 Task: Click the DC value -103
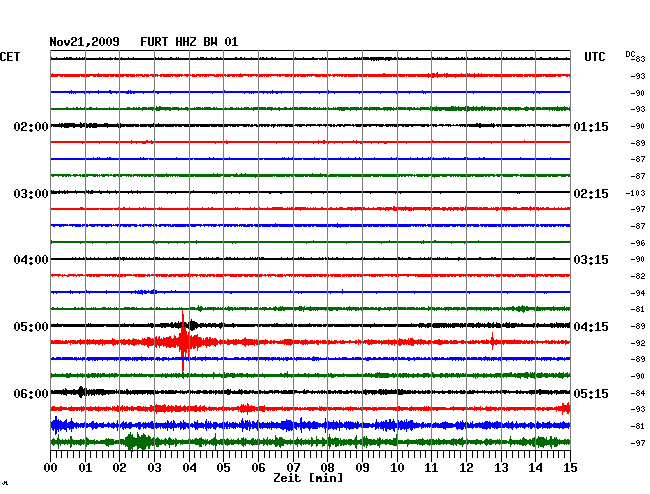point(636,193)
